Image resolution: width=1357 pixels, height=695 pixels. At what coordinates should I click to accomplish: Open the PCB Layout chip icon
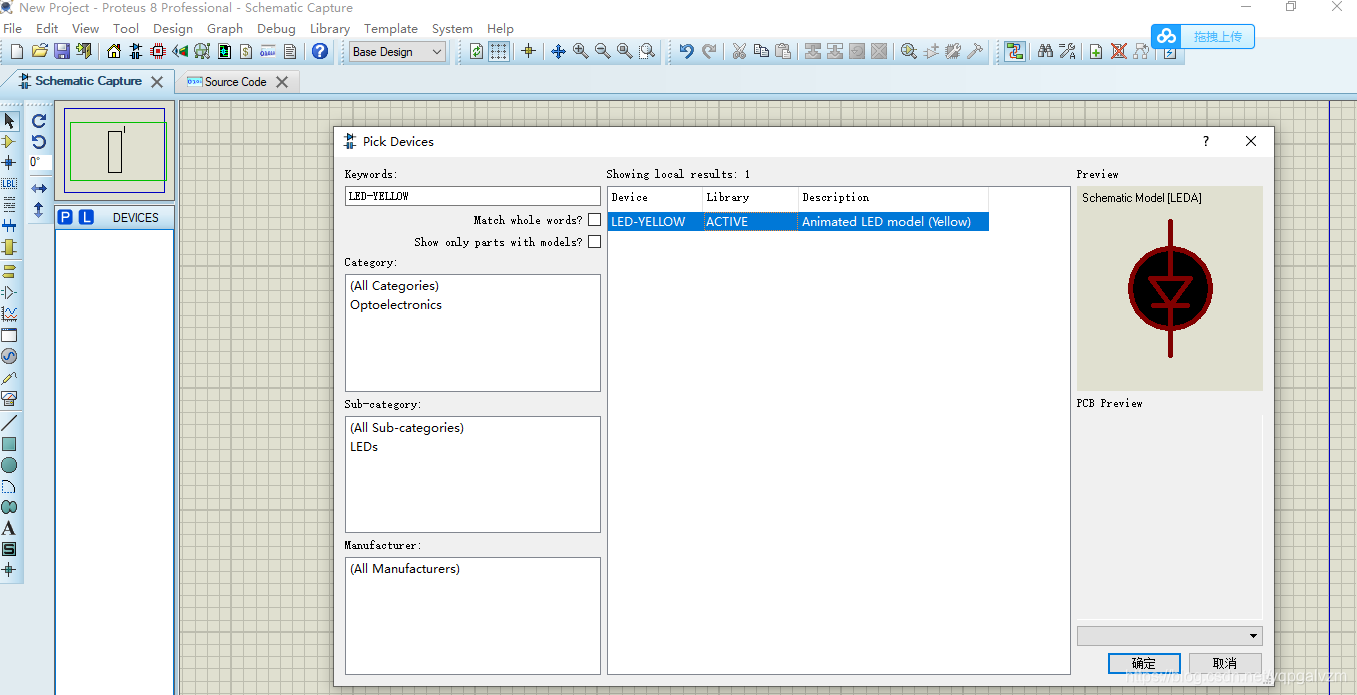tap(158, 51)
